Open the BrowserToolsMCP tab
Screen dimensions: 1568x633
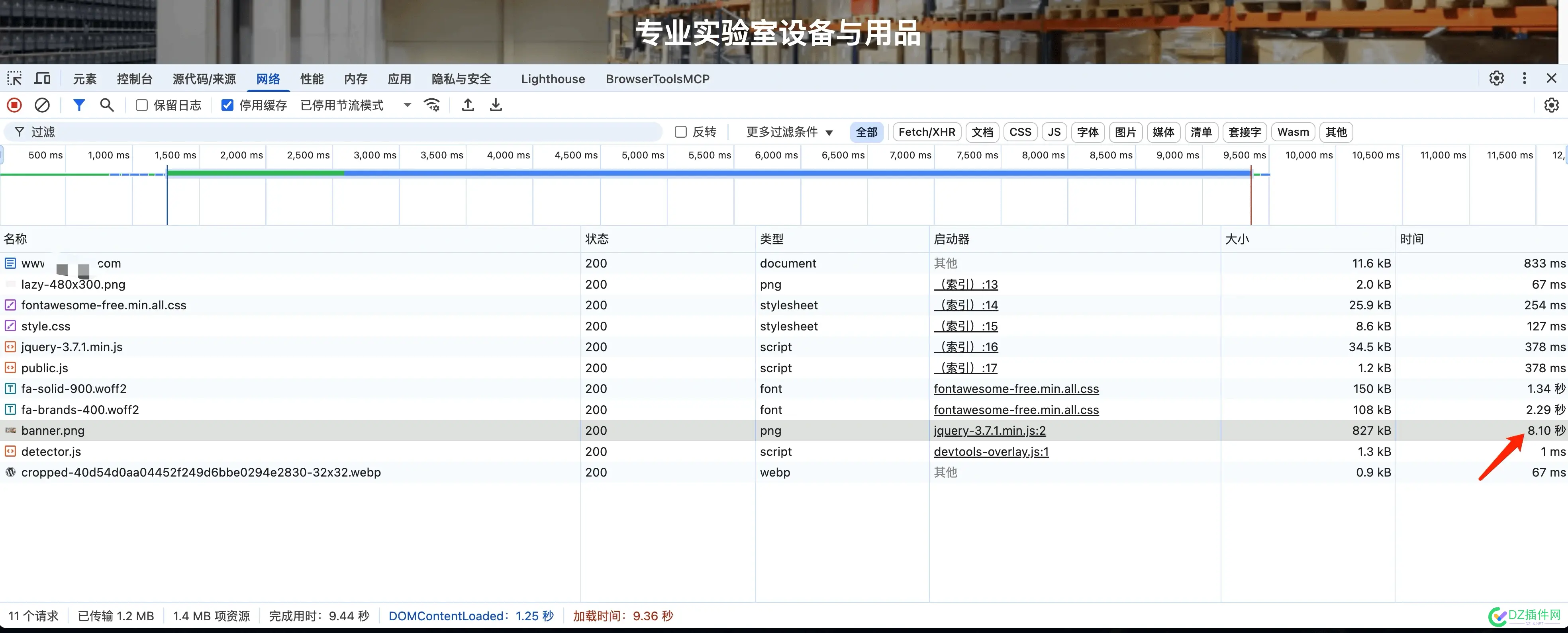[x=657, y=79]
